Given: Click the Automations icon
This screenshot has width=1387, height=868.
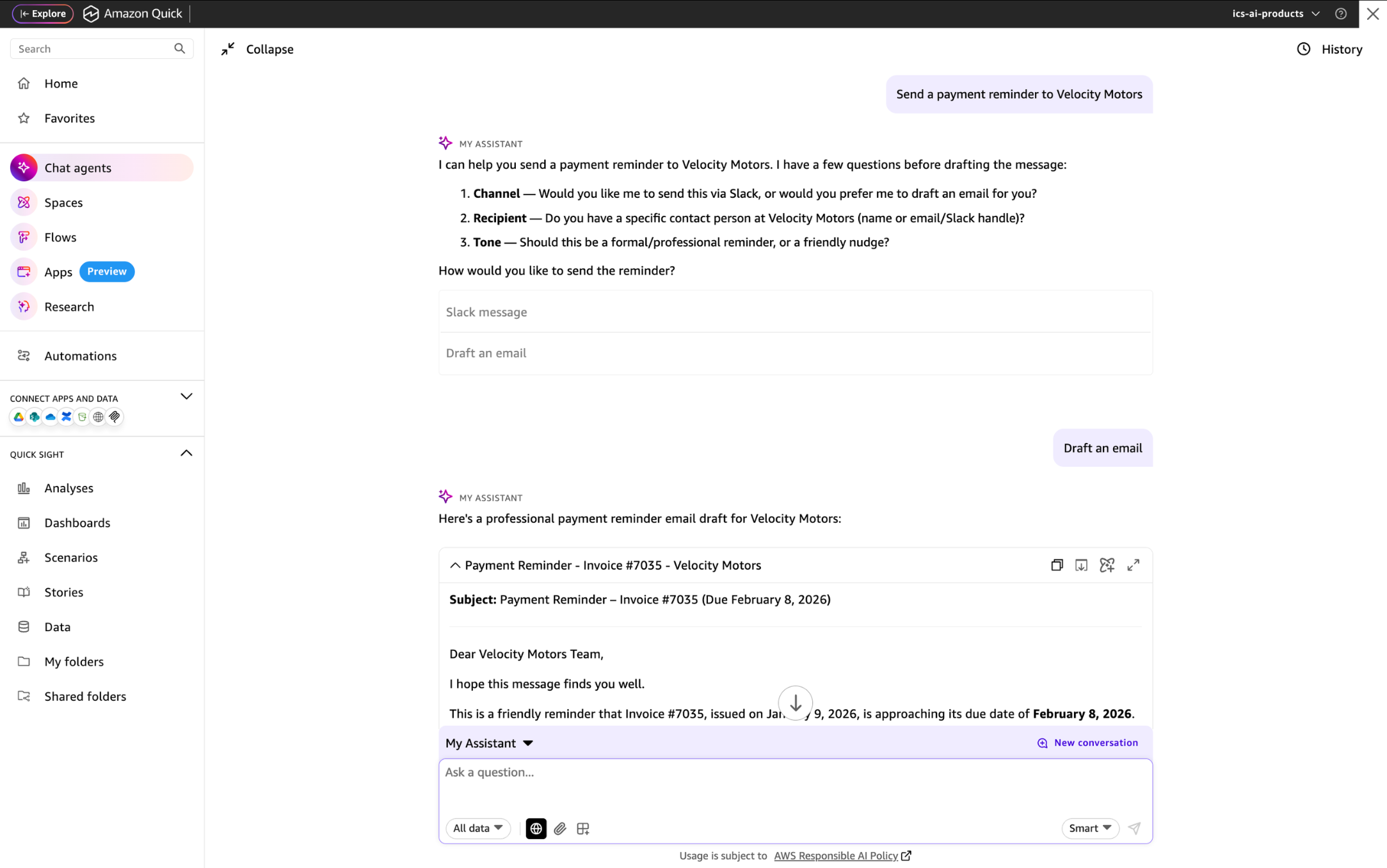Looking at the screenshot, I should (x=24, y=356).
